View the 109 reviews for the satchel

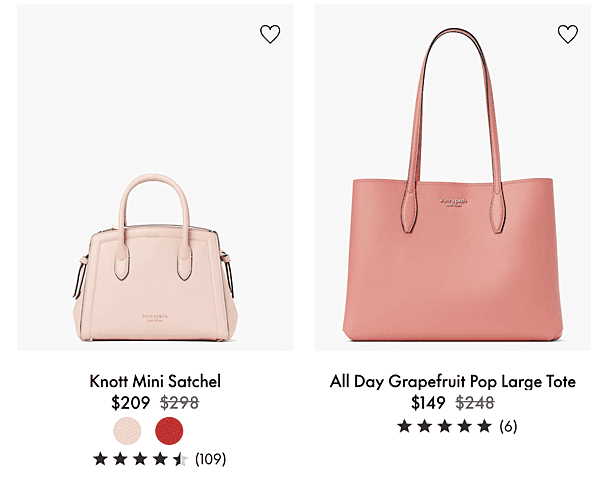click(210, 459)
